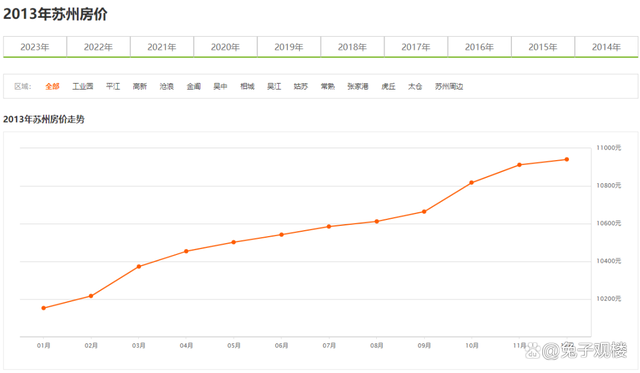Click the 02月 data point on chart
The width and height of the screenshot is (640, 373).
click(91, 296)
